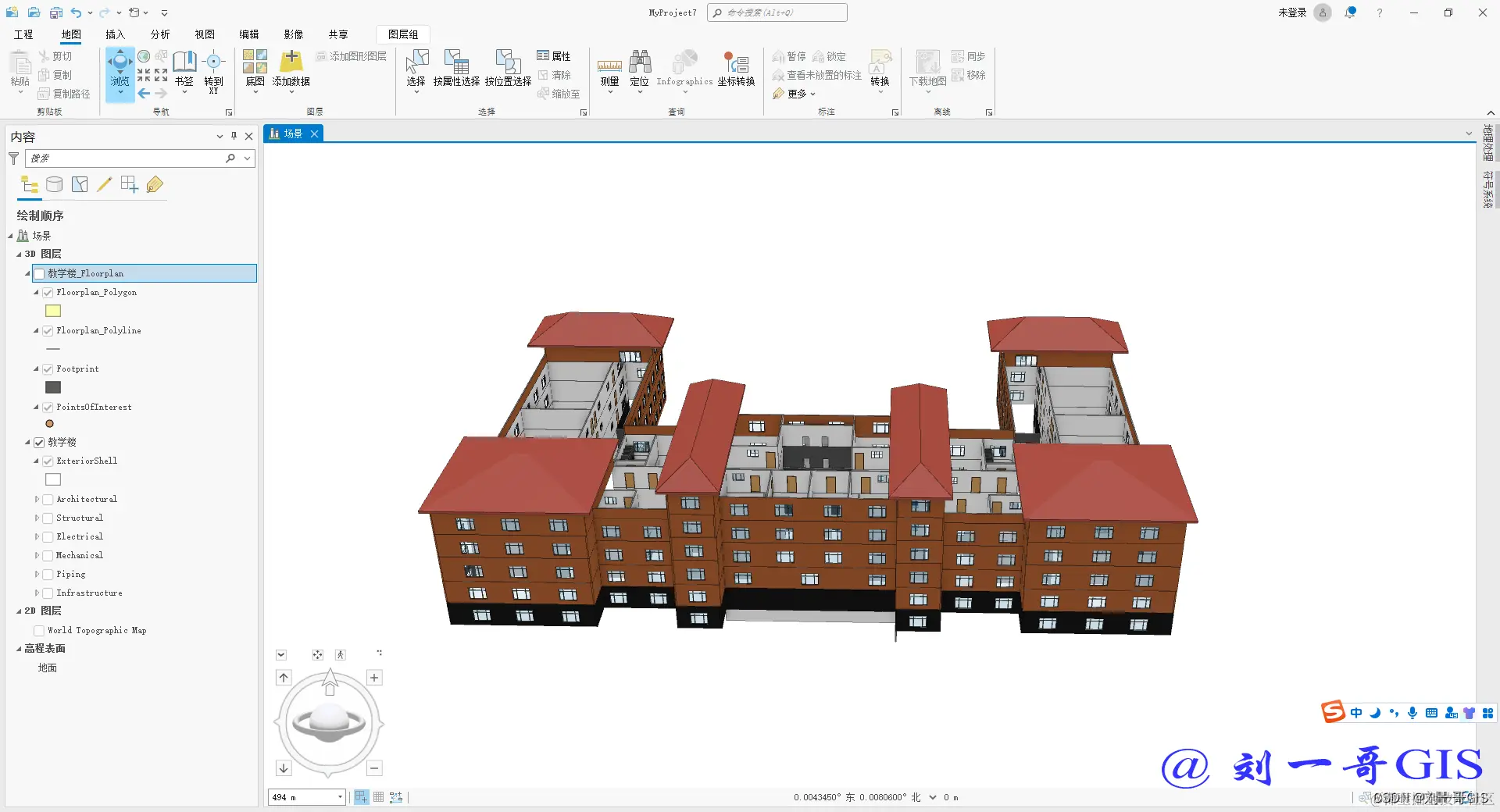This screenshot has width=1500, height=812.
Task: Expand the Electrical layer group
Action: click(37, 537)
